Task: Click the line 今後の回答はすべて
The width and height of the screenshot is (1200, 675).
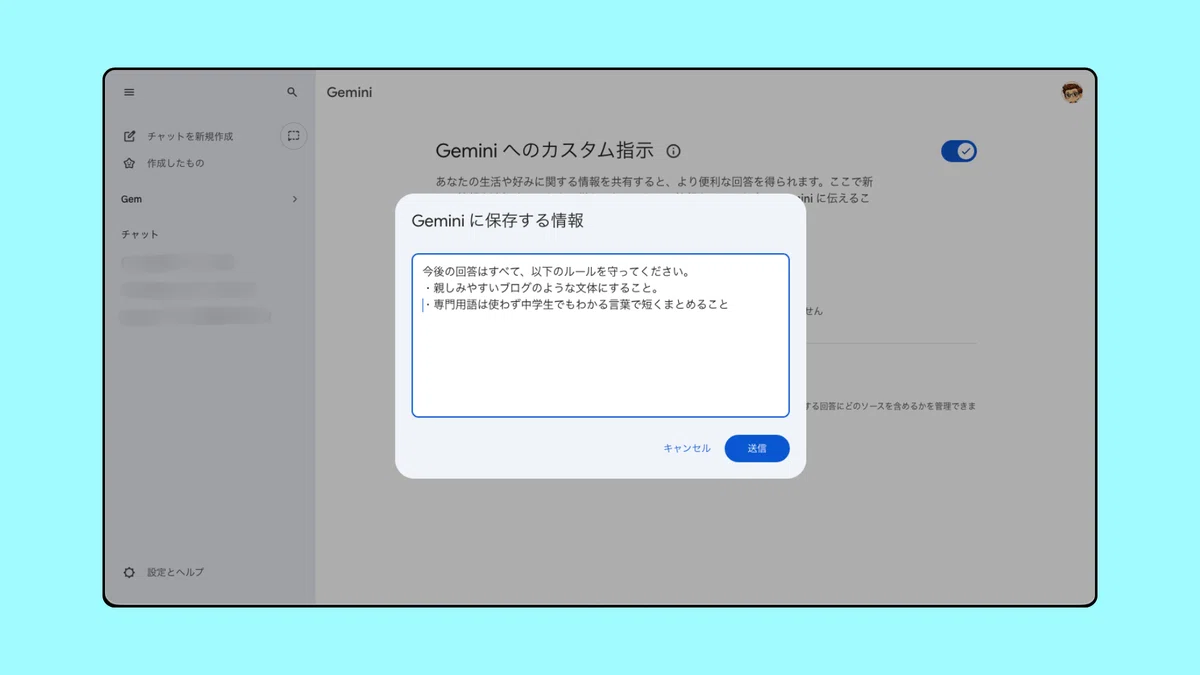Action: pyautogui.click(x=557, y=271)
